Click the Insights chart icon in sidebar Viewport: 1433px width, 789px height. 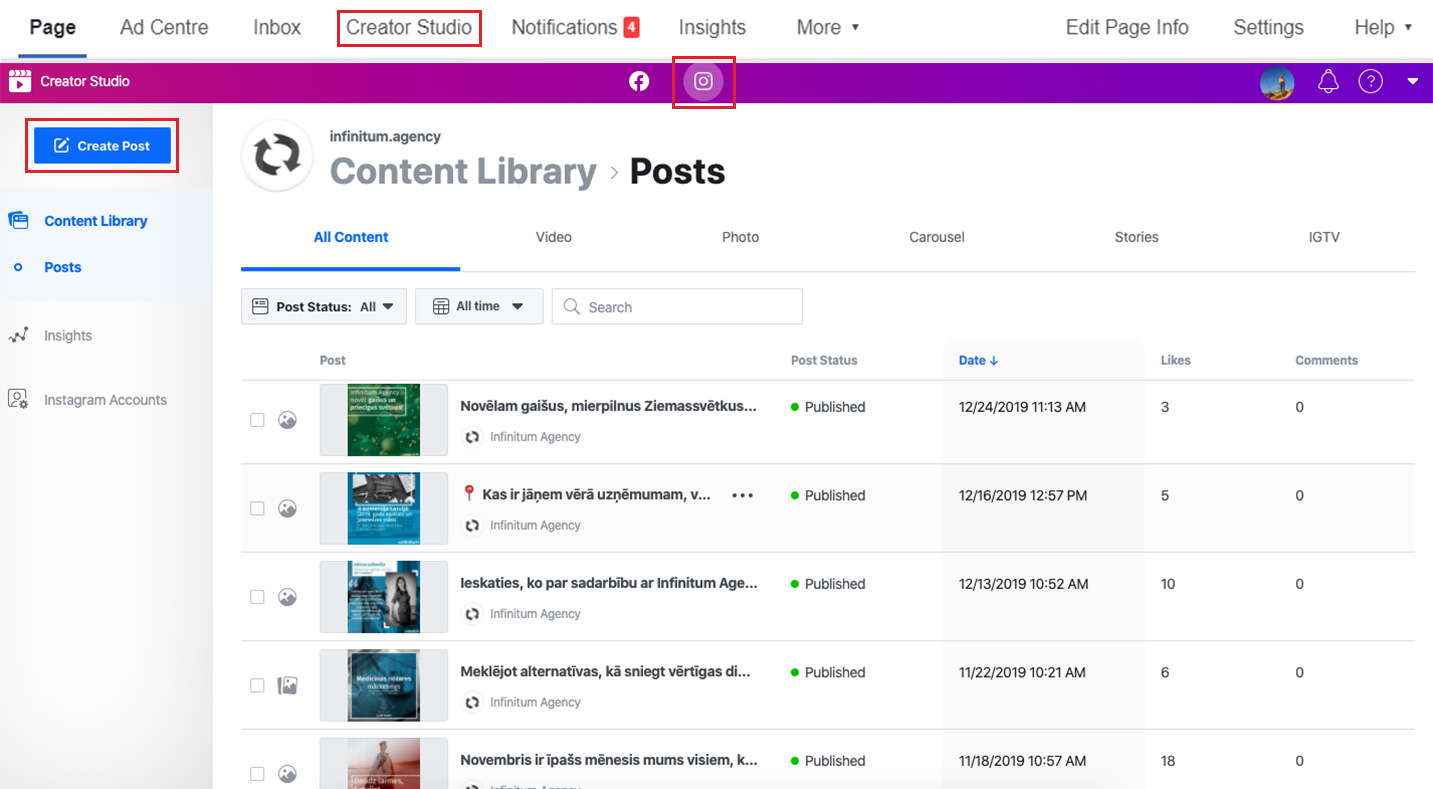click(x=18, y=336)
